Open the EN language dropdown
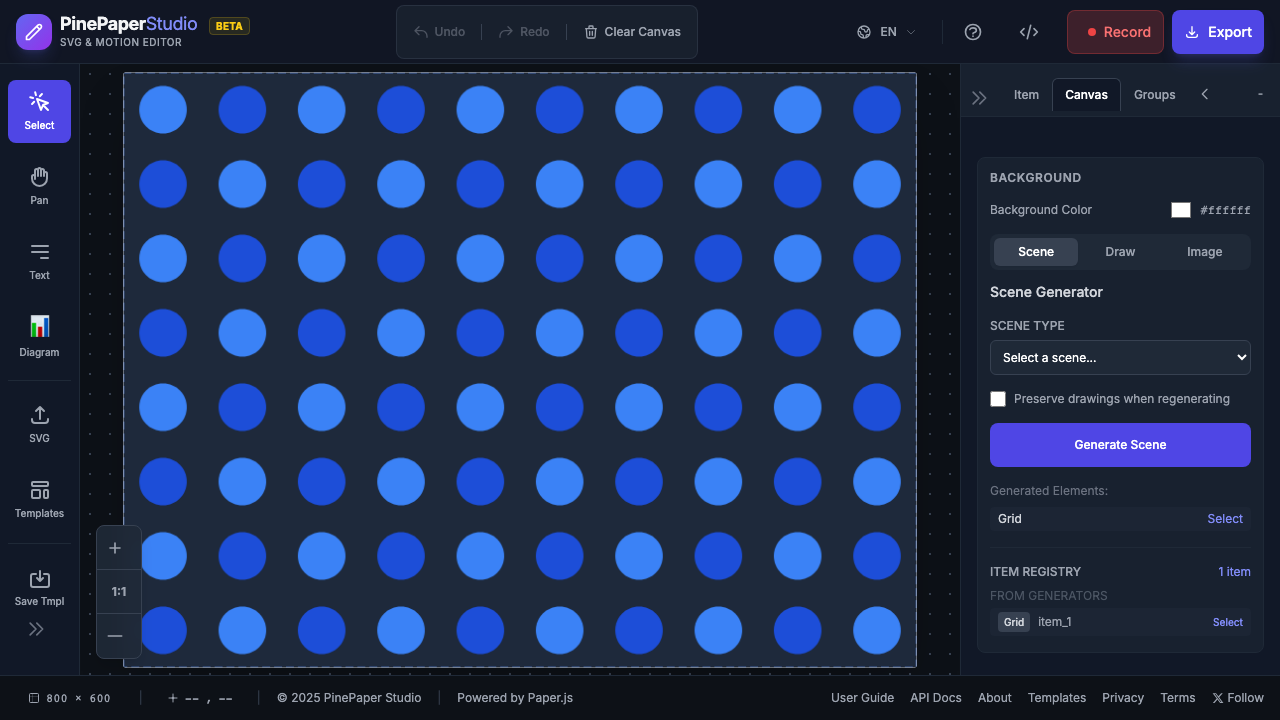The width and height of the screenshot is (1280, 720). tap(885, 32)
